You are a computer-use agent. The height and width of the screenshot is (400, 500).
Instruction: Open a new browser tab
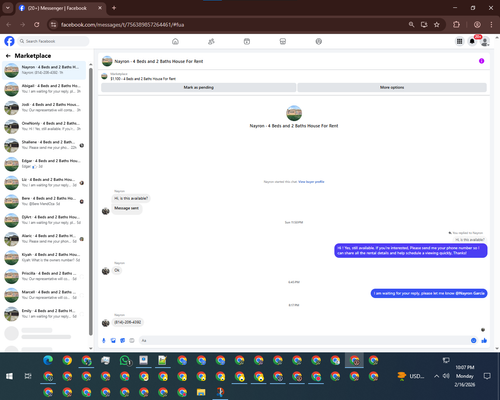114,8
